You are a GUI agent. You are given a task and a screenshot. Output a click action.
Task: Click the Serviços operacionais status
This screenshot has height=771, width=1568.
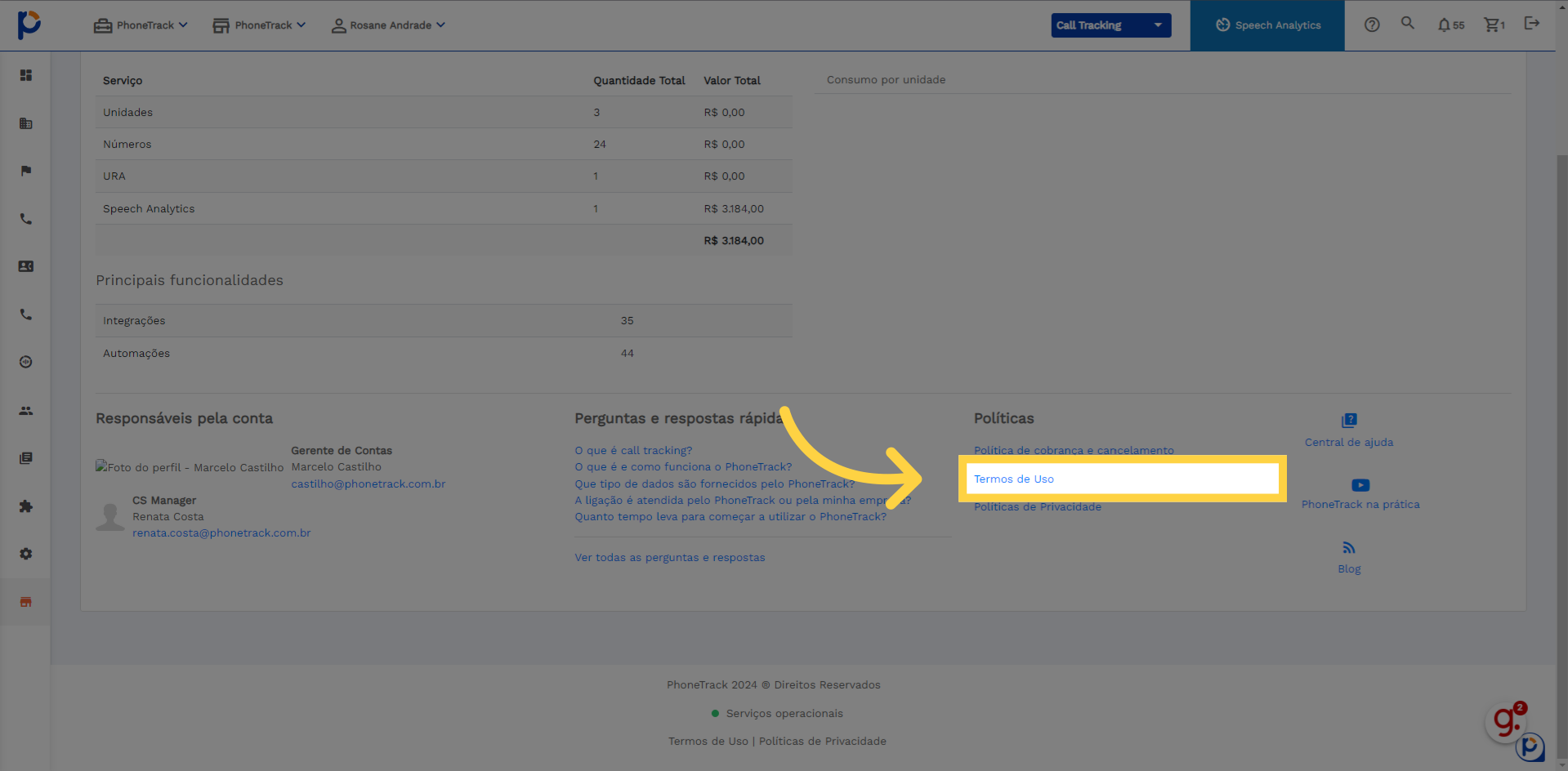click(777, 713)
